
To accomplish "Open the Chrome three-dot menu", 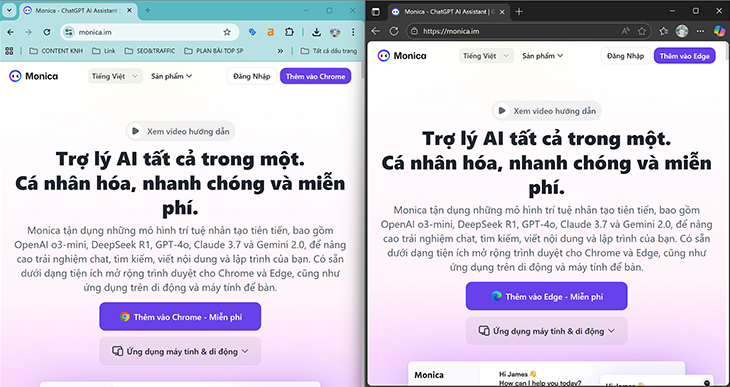I will 353,32.
